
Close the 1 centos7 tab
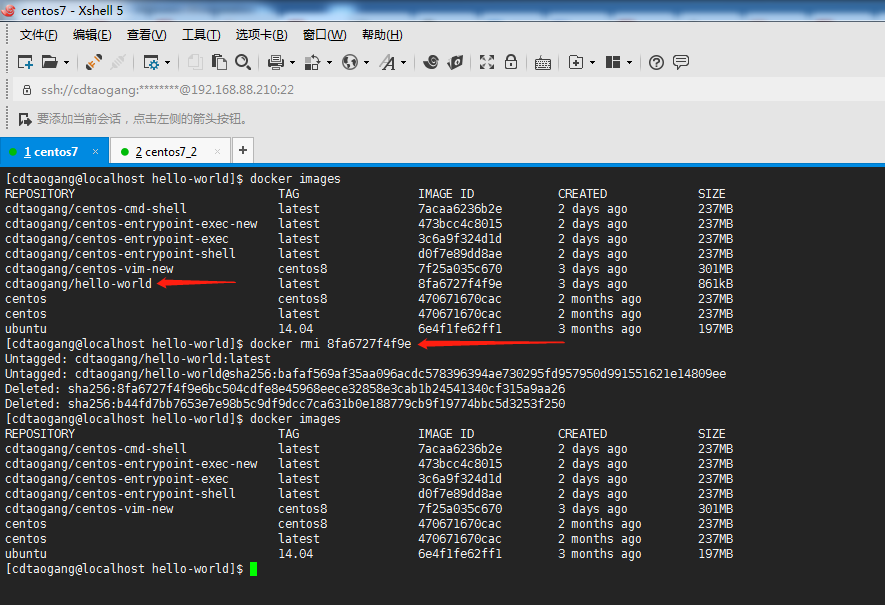point(95,151)
